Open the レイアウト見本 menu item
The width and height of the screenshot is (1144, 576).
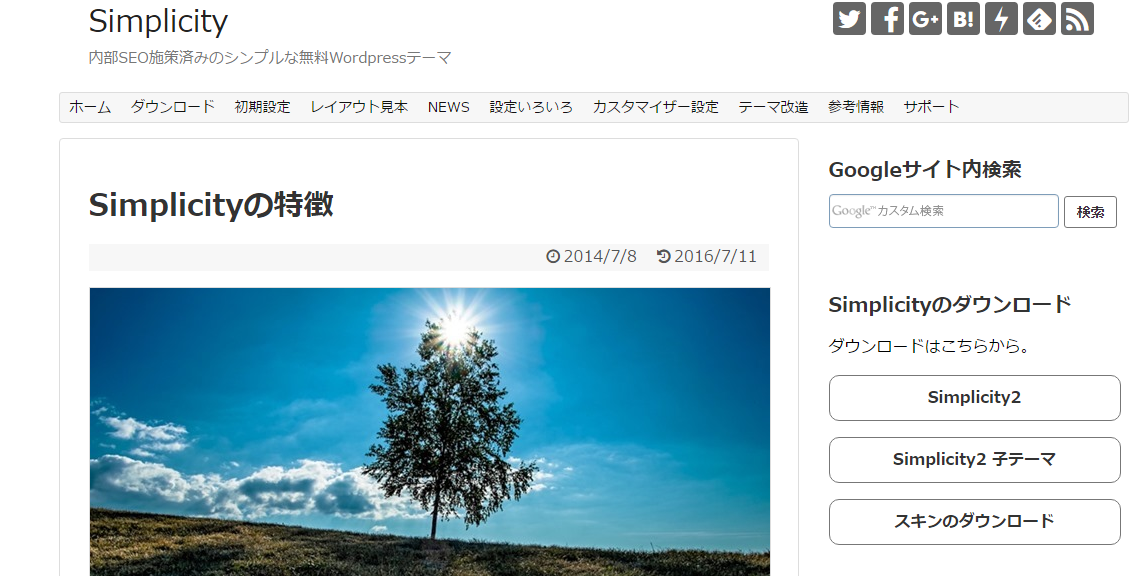(x=359, y=107)
